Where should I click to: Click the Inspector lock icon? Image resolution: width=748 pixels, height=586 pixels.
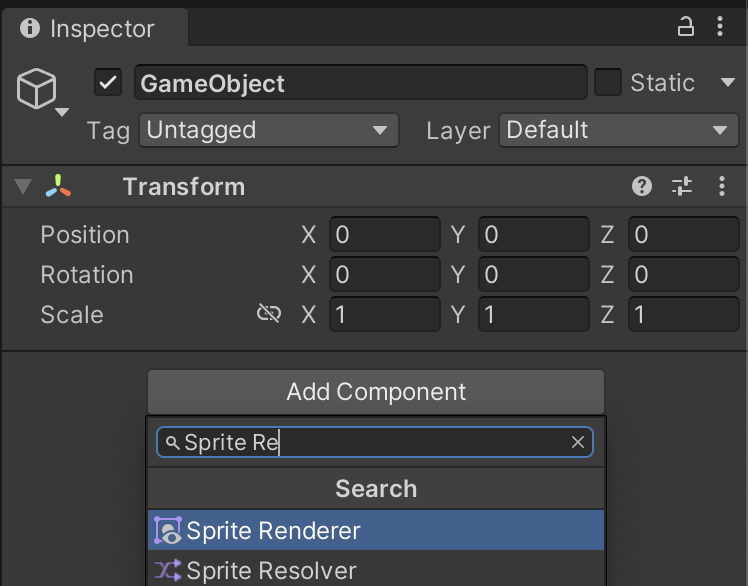pos(686,28)
